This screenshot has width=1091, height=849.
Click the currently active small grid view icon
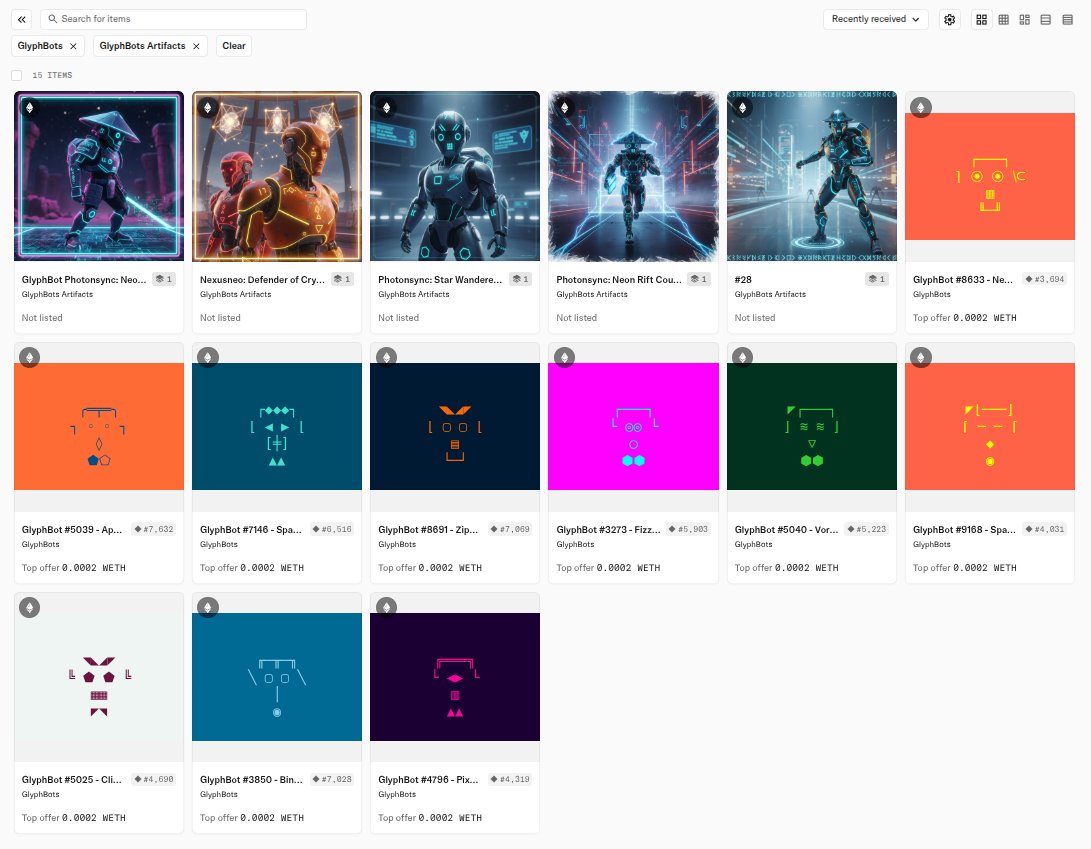(x=981, y=19)
